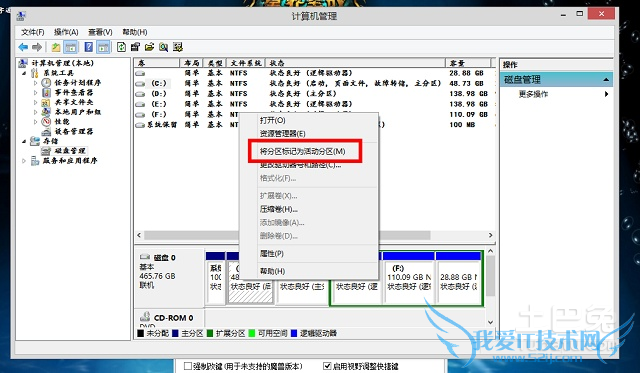Sort by 卷 column header

tap(157, 63)
